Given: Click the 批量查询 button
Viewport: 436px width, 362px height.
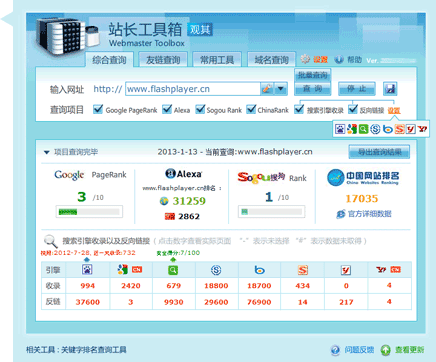Looking at the screenshot, I should coord(312,75).
